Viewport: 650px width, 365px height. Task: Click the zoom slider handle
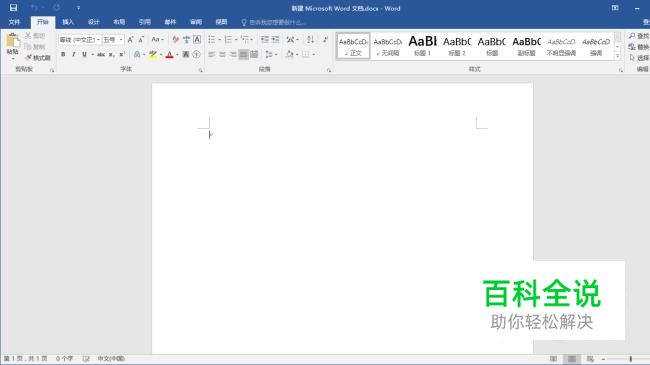631,359
